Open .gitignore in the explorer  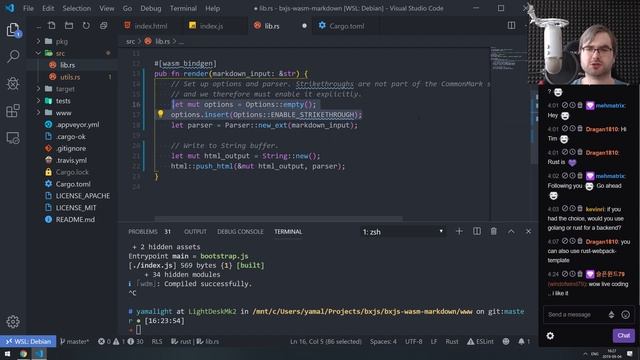[71, 148]
